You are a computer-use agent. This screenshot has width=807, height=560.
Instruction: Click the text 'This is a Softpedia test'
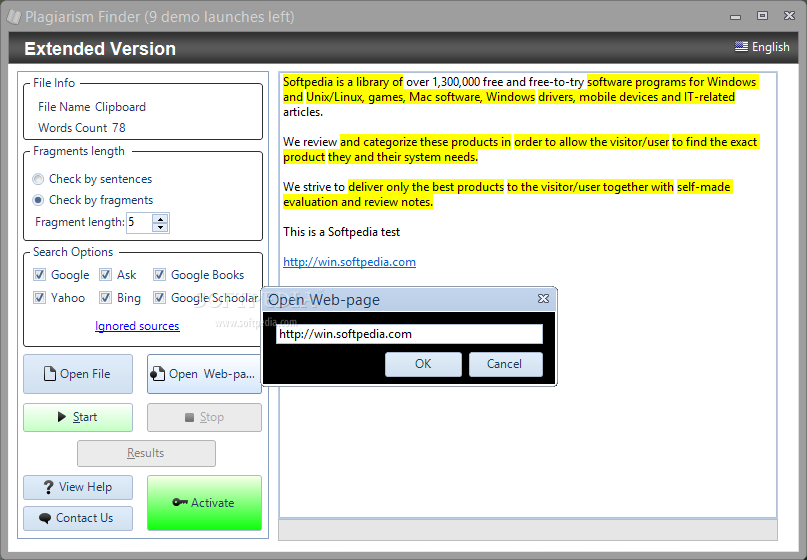[341, 232]
